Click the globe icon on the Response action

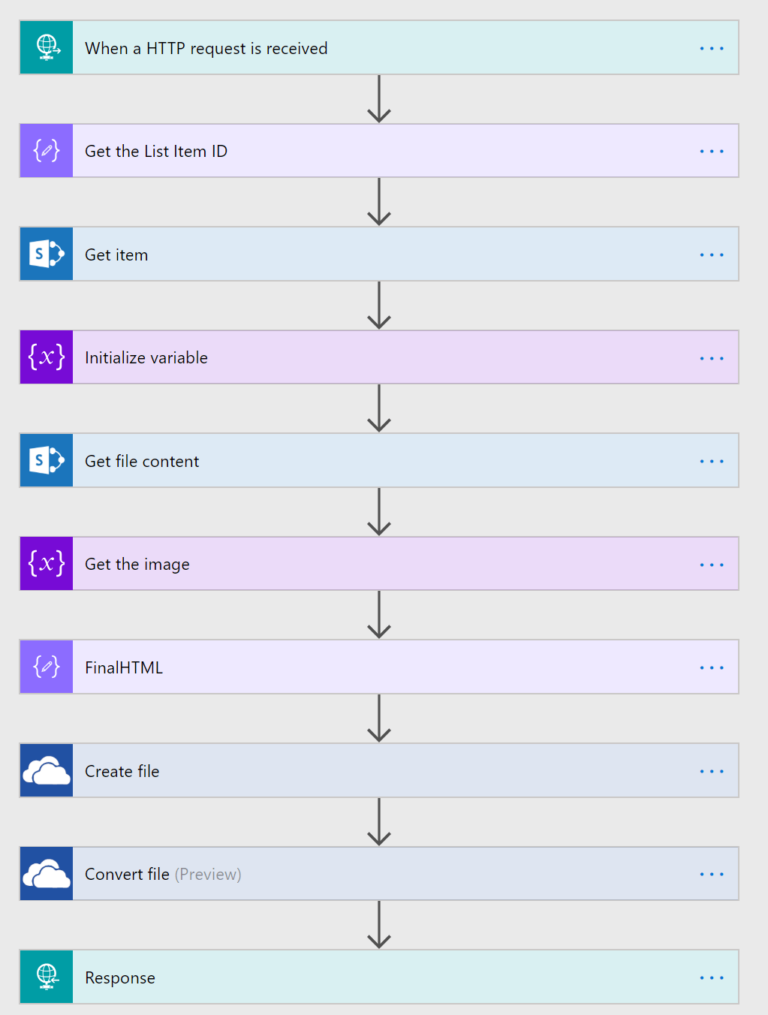pos(45,977)
